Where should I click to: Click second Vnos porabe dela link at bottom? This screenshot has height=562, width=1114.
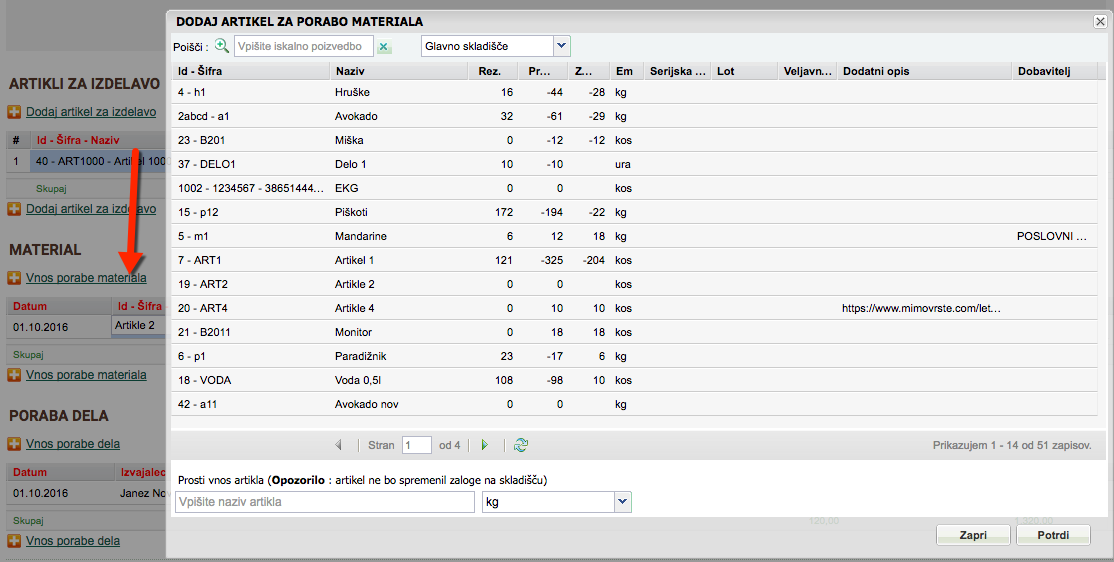[72, 541]
